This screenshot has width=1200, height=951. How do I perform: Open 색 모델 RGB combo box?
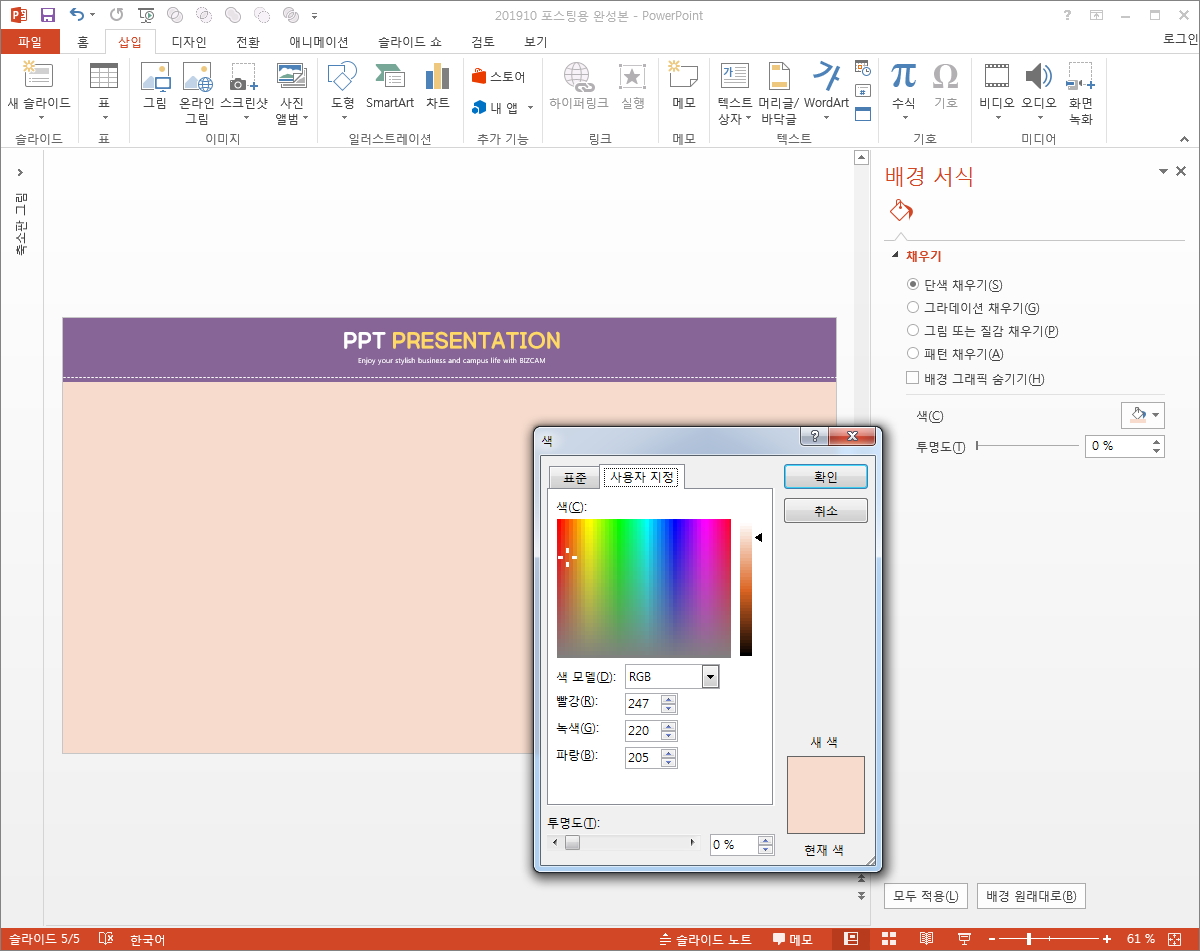pos(672,677)
